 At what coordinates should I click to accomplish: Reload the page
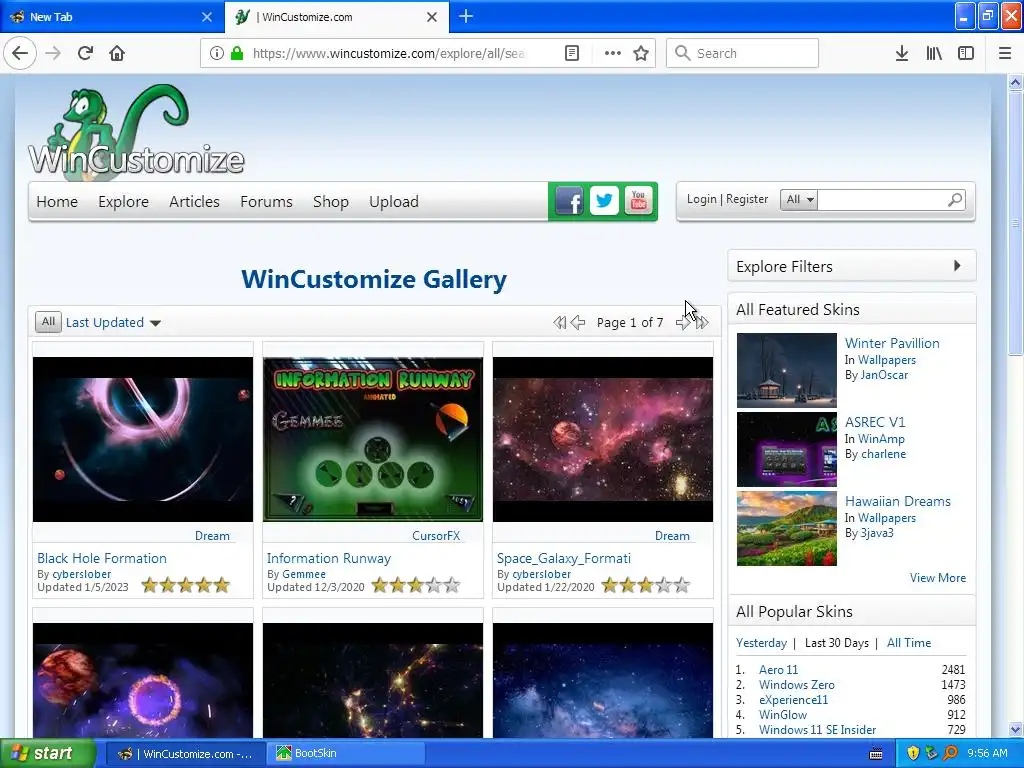(x=85, y=53)
